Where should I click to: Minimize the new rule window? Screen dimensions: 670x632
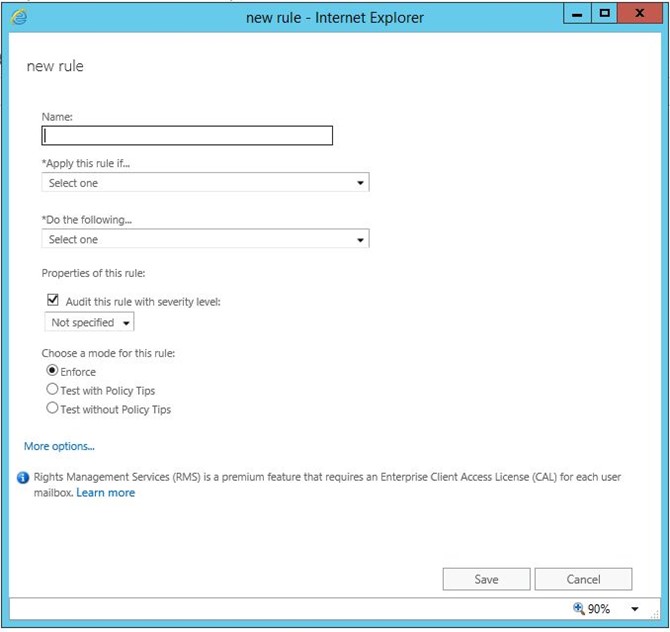tap(577, 14)
